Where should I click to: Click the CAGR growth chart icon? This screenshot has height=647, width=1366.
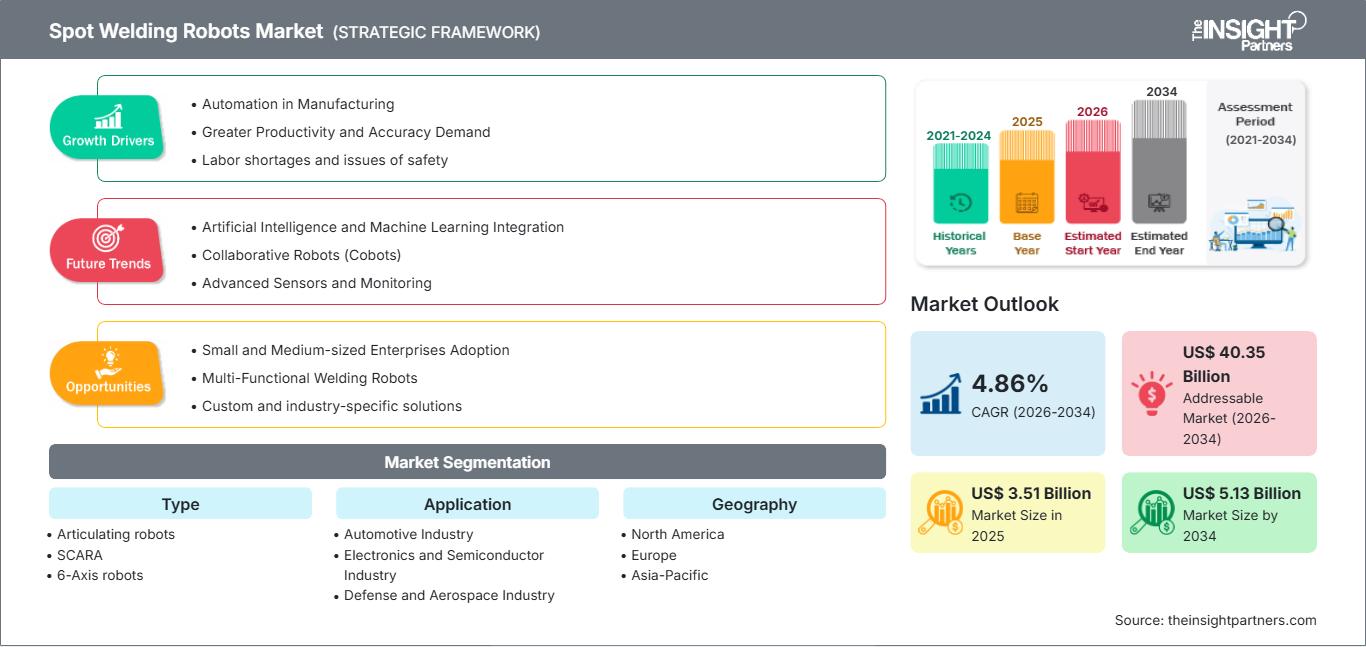[x=941, y=393]
